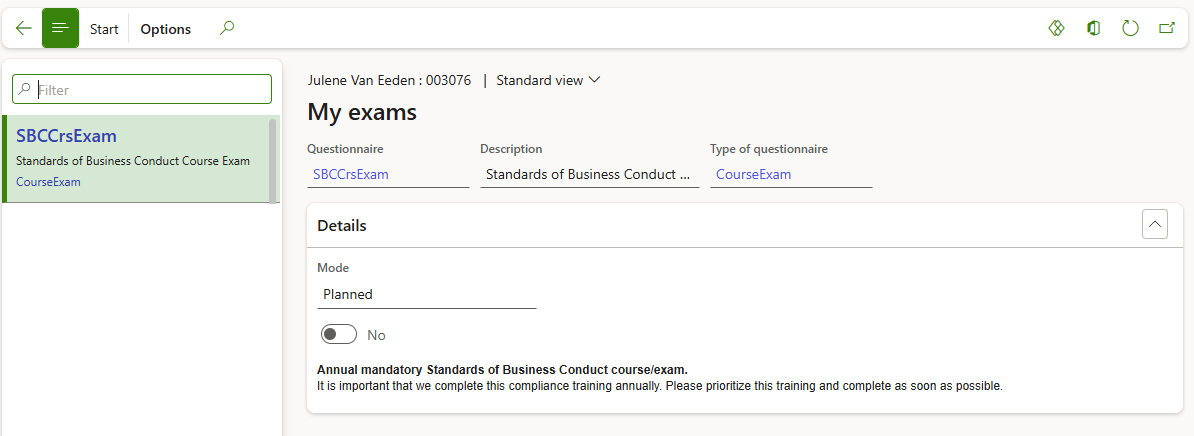Click the left list vertical scrollbar
Image resolution: width=1194 pixels, height=436 pixels.
click(x=273, y=160)
